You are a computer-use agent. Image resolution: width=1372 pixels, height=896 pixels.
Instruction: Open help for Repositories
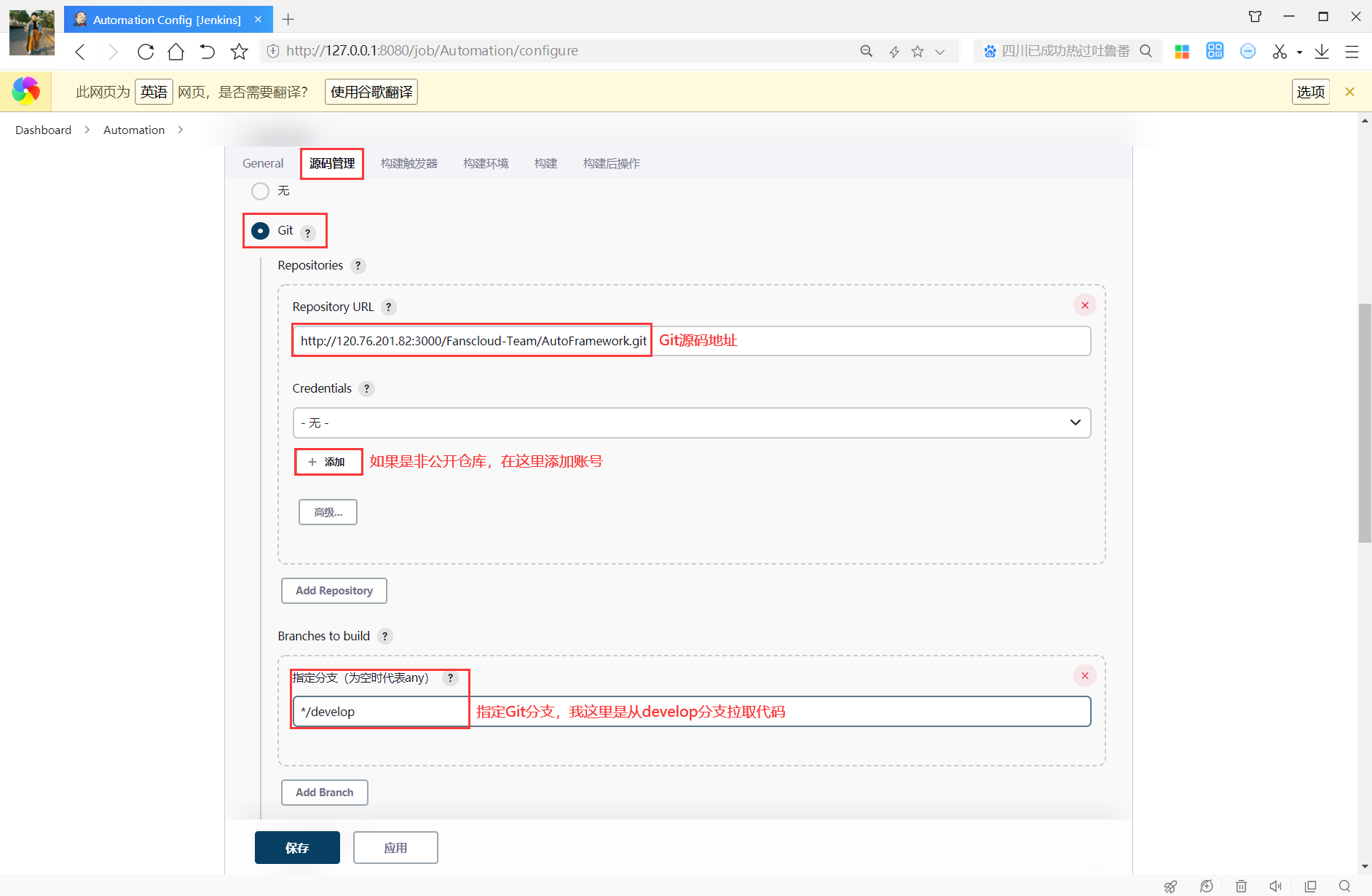click(358, 266)
